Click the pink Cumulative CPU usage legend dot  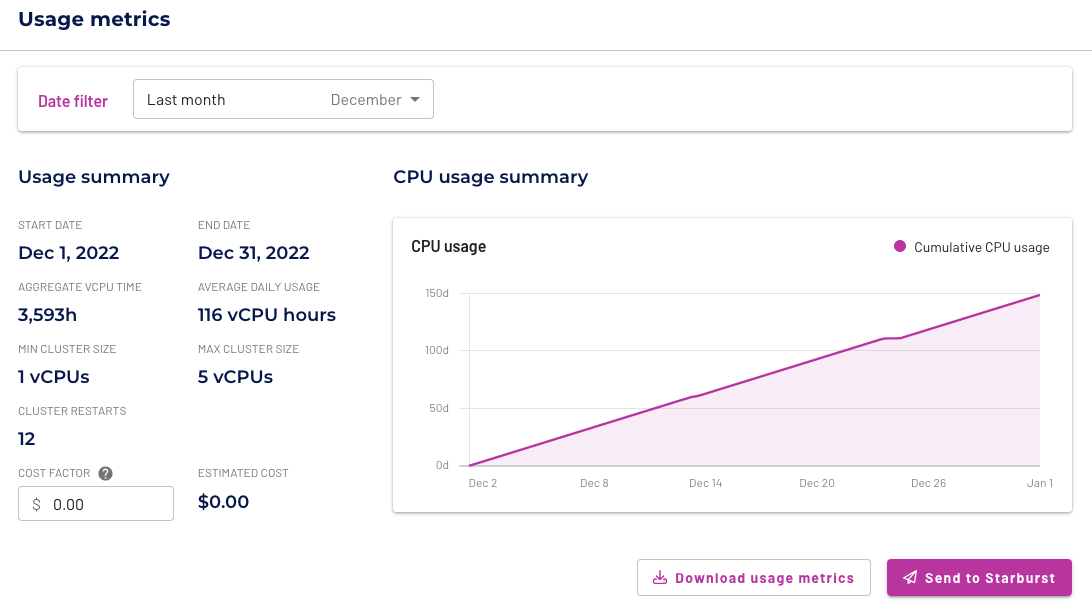click(899, 246)
